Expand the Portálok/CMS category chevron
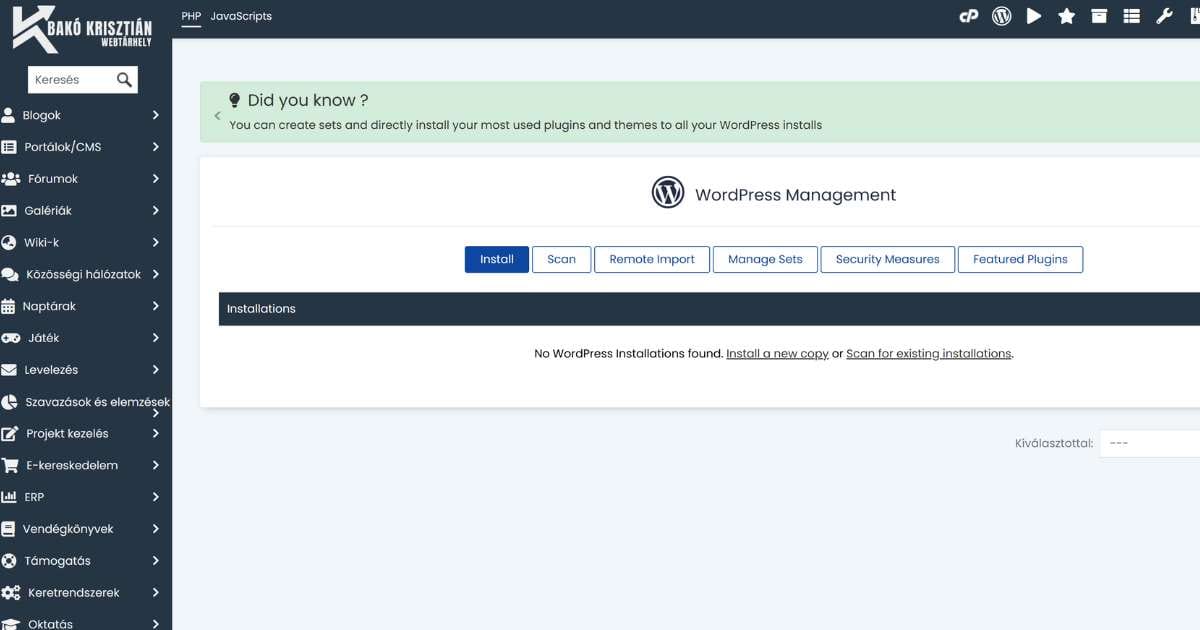Image resolution: width=1200 pixels, height=630 pixels. coord(156,147)
